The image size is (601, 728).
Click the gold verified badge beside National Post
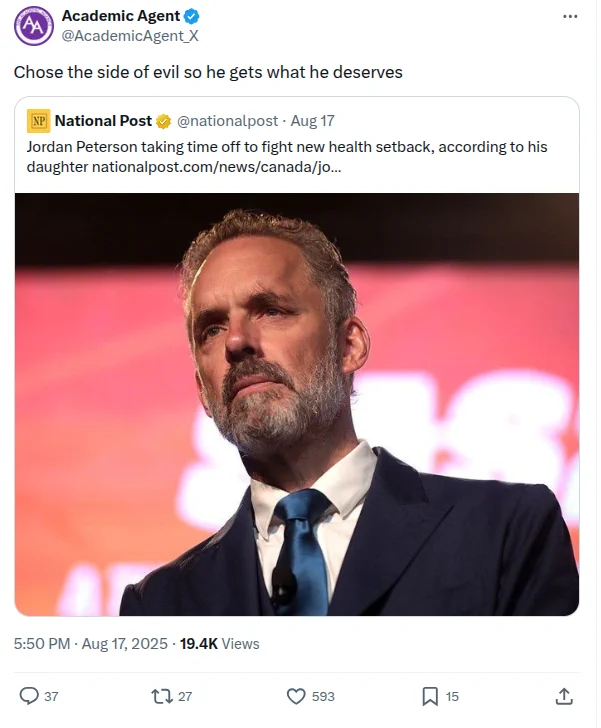pos(163,121)
